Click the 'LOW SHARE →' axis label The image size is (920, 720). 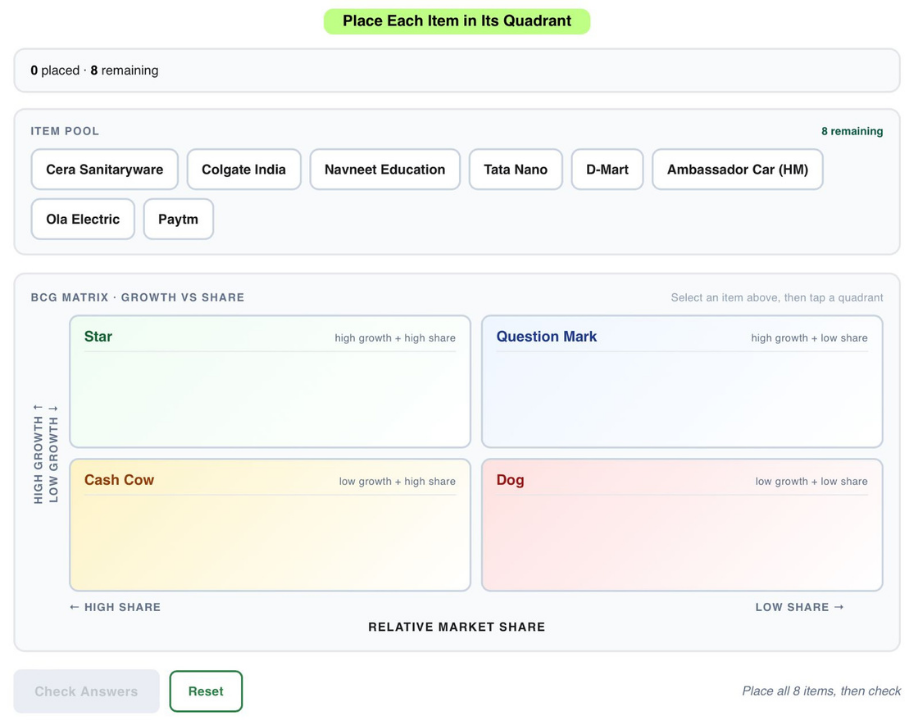pos(800,607)
